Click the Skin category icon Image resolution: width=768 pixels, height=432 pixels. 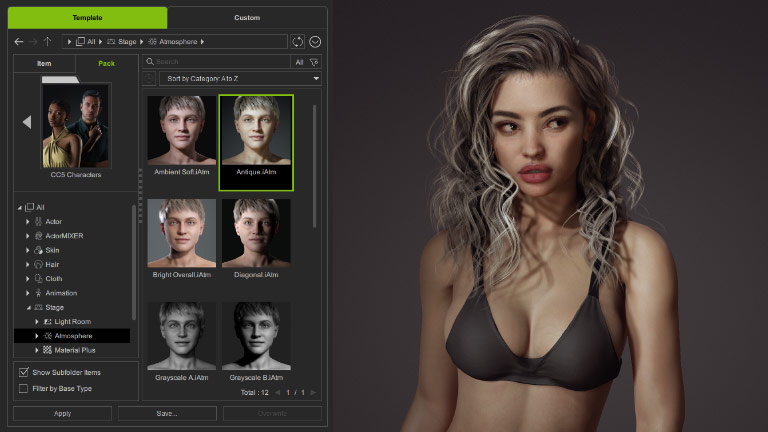pyautogui.click(x=38, y=250)
